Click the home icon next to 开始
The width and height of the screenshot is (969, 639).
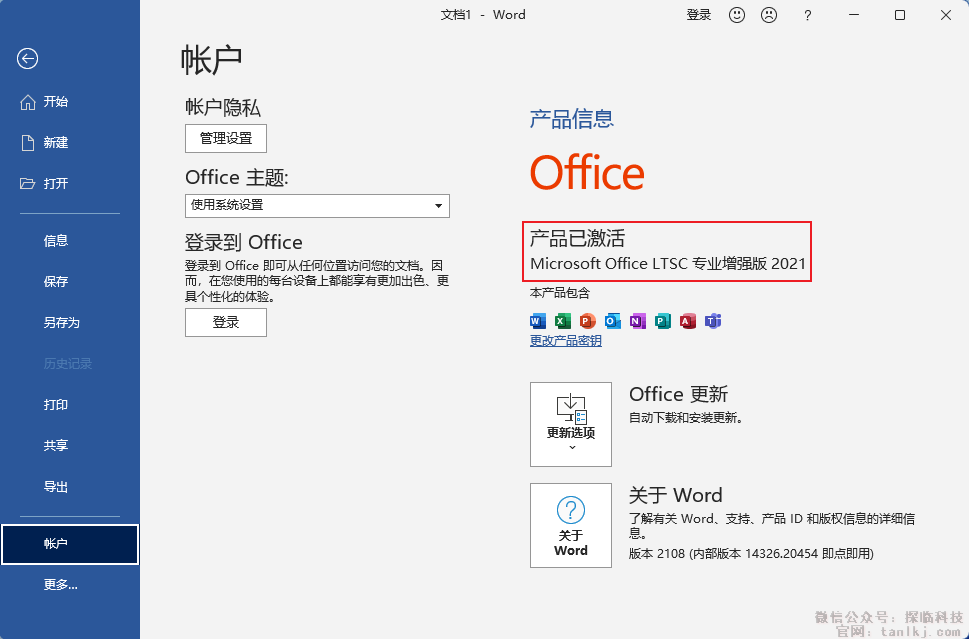pos(28,102)
